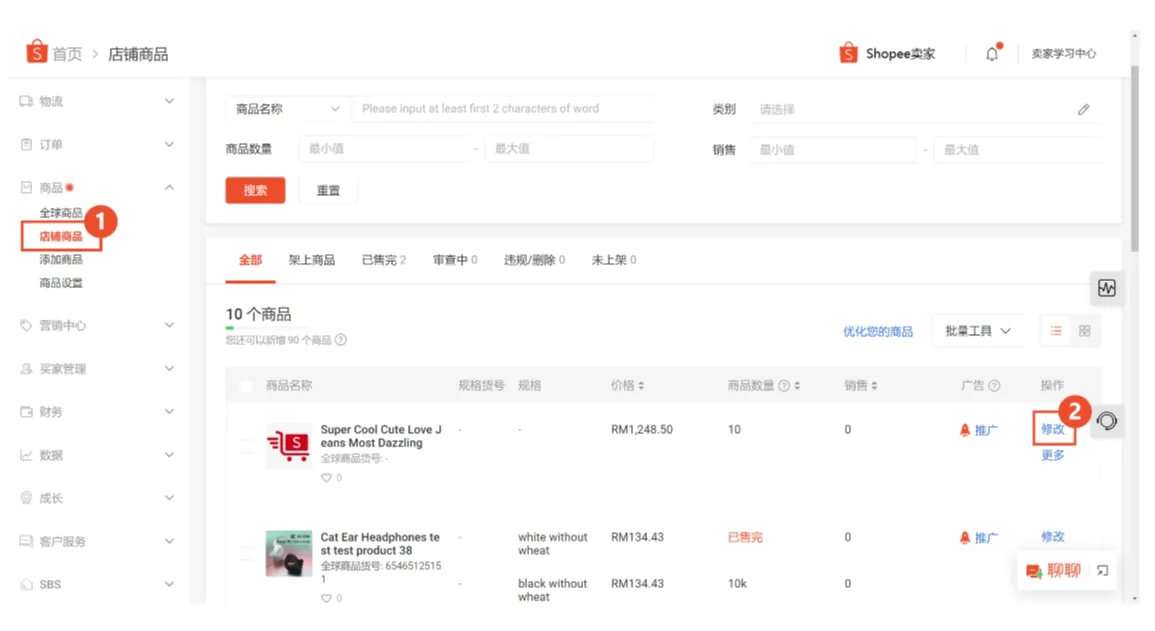Toggle the heart under Super Cool Cute Love product
Image resolution: width=1155 pixels, height=631 pixels.
pos(324,477)
